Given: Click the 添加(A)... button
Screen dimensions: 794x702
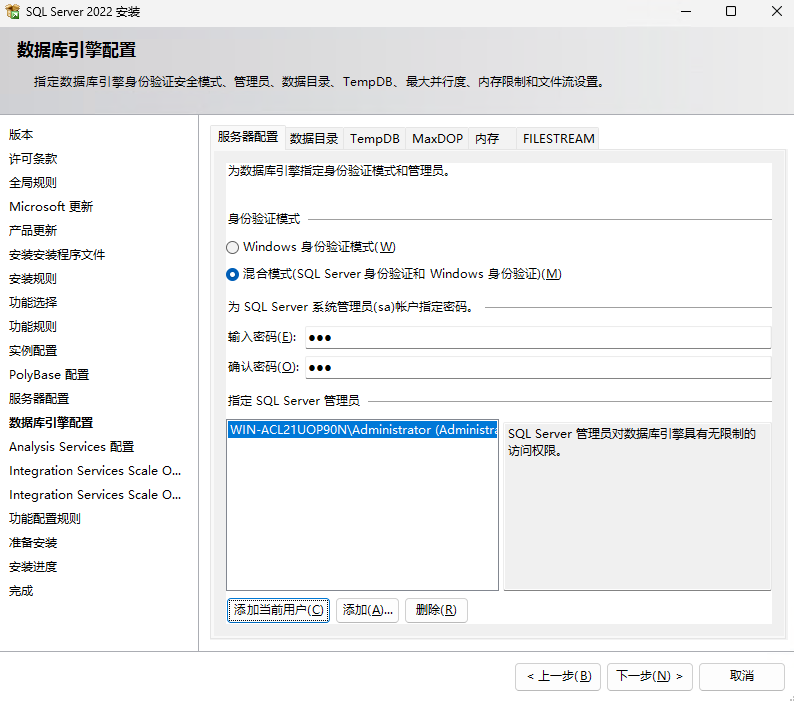Looking at the screenshot, I should click(367, 610).
